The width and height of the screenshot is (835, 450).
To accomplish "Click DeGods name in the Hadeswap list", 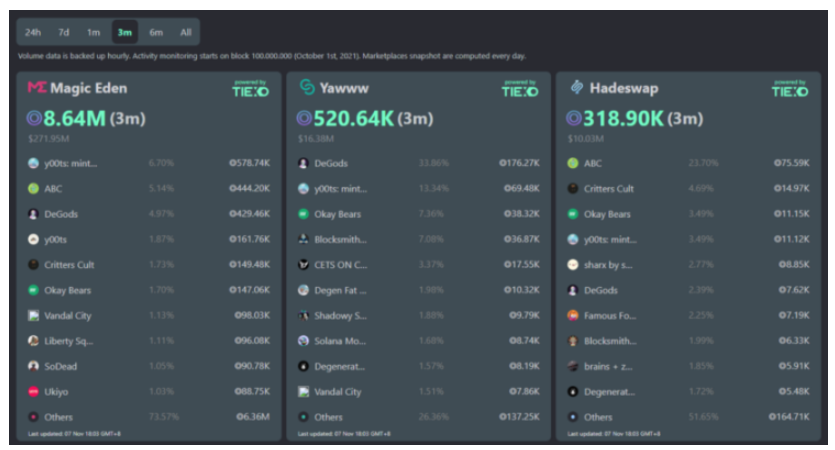I will tap(601, 290).
